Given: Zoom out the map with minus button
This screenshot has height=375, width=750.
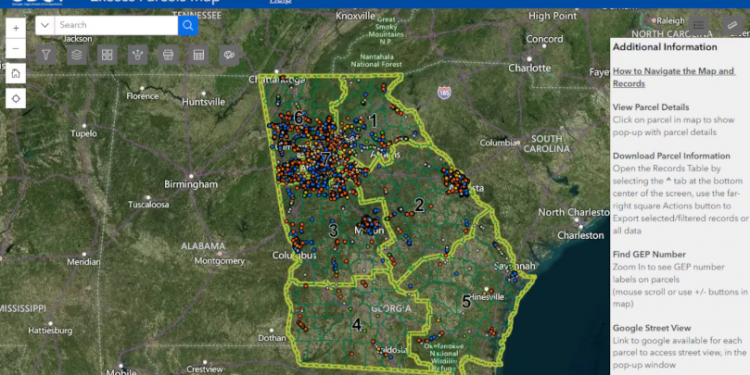Looking at the screenshot, I should (x=16, y=49).
